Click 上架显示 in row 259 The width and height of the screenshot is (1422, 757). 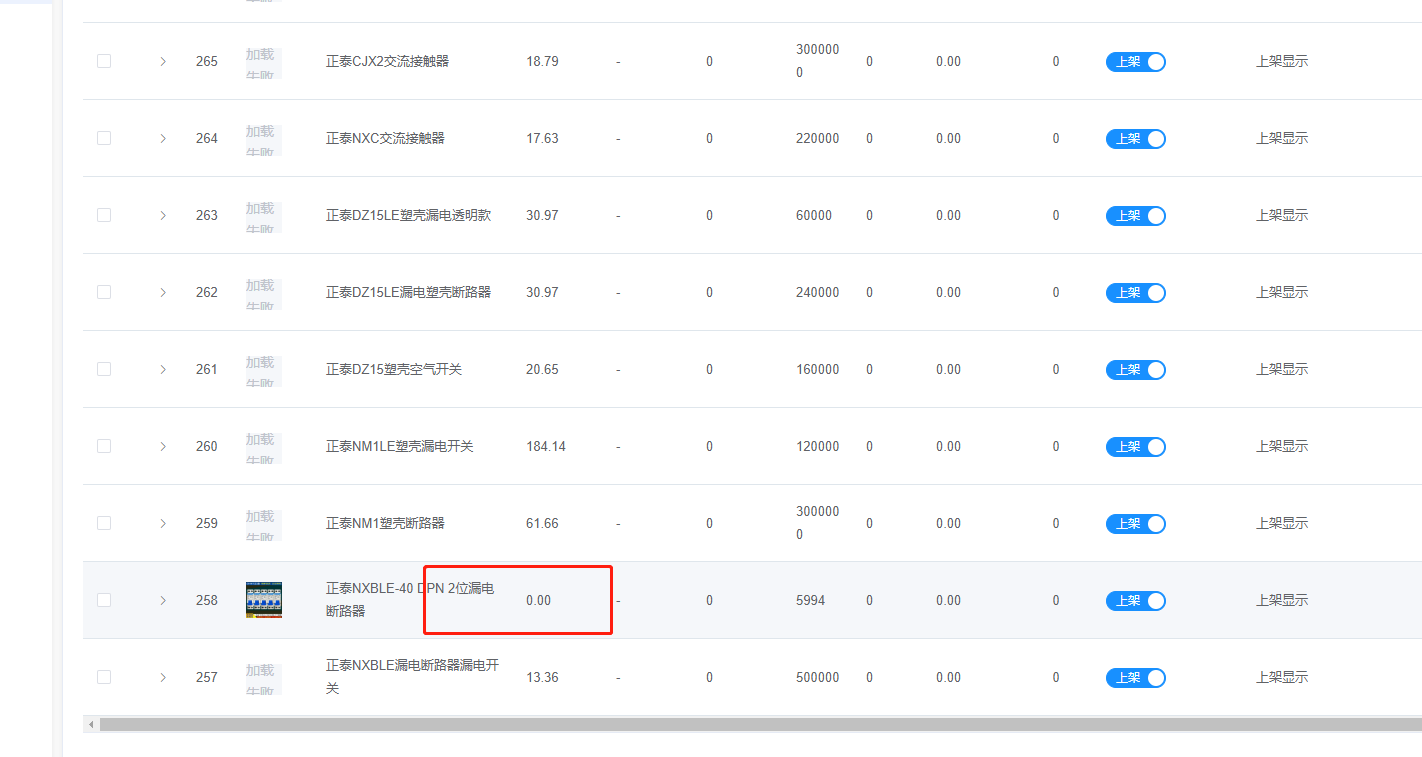(1282, 523)
